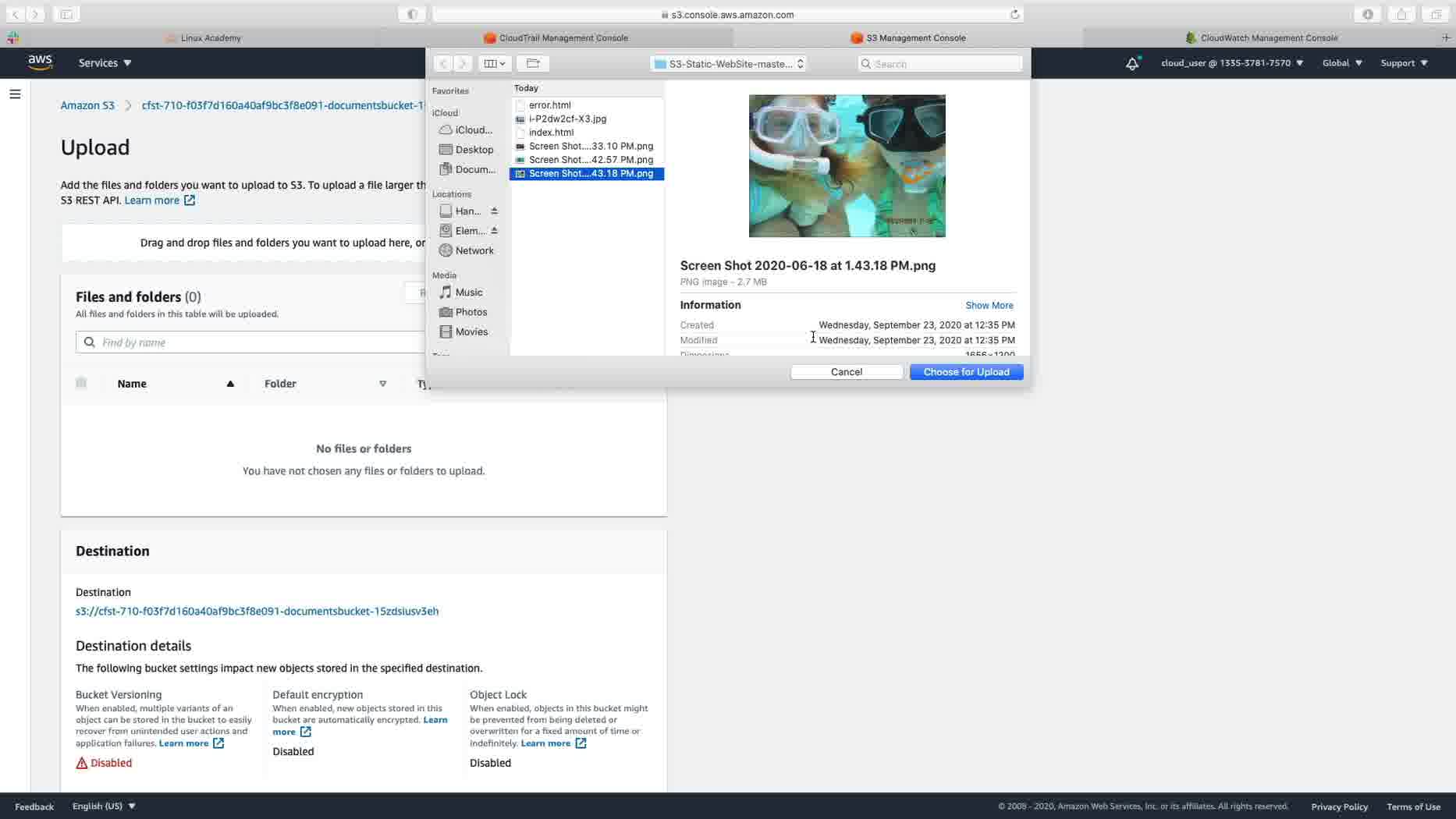Switch to CloudWatch Management Console tab

[1261, 37]
